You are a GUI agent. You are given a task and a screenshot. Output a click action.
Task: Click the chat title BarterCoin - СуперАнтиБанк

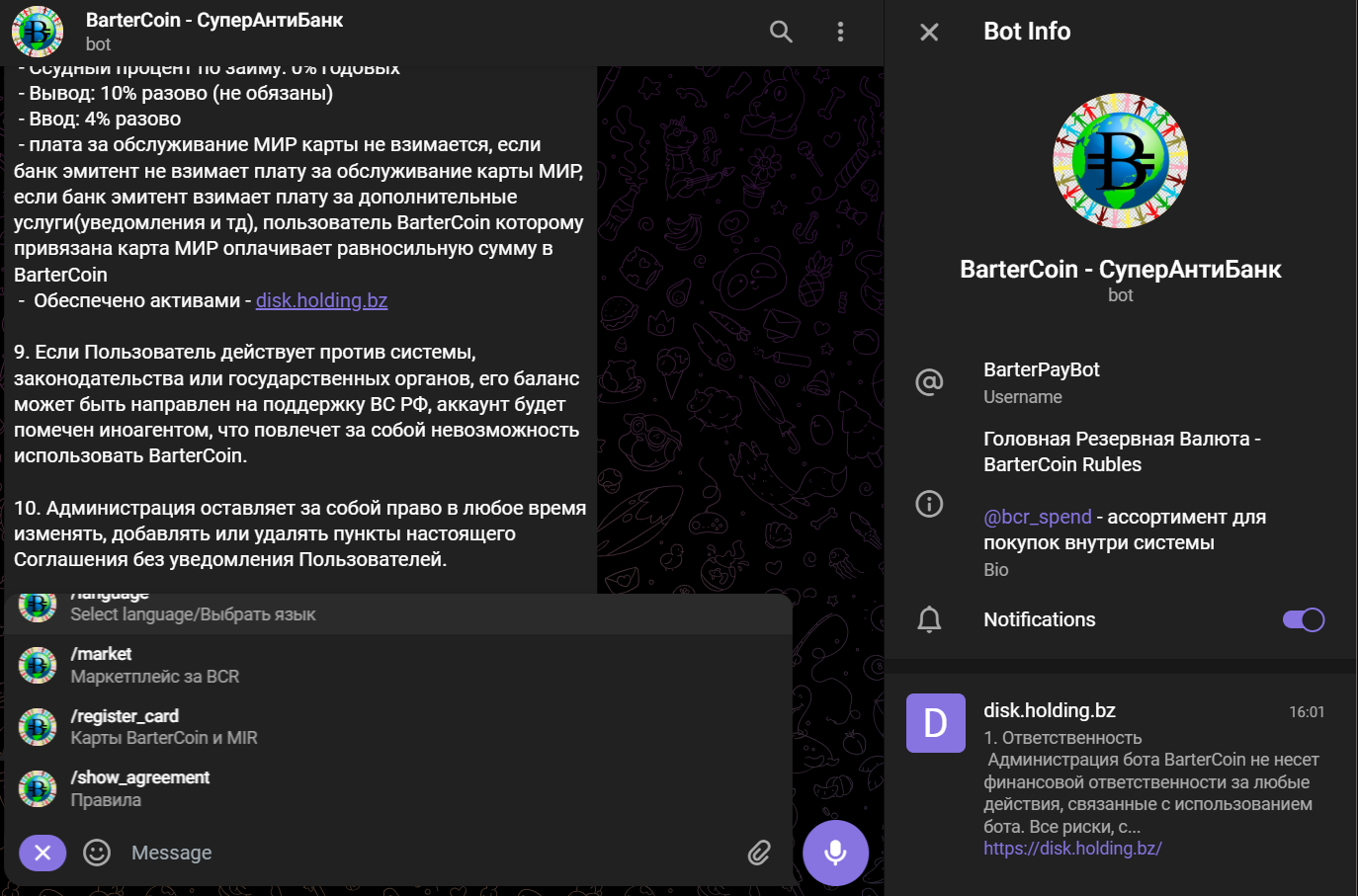[x=214, y=20]
